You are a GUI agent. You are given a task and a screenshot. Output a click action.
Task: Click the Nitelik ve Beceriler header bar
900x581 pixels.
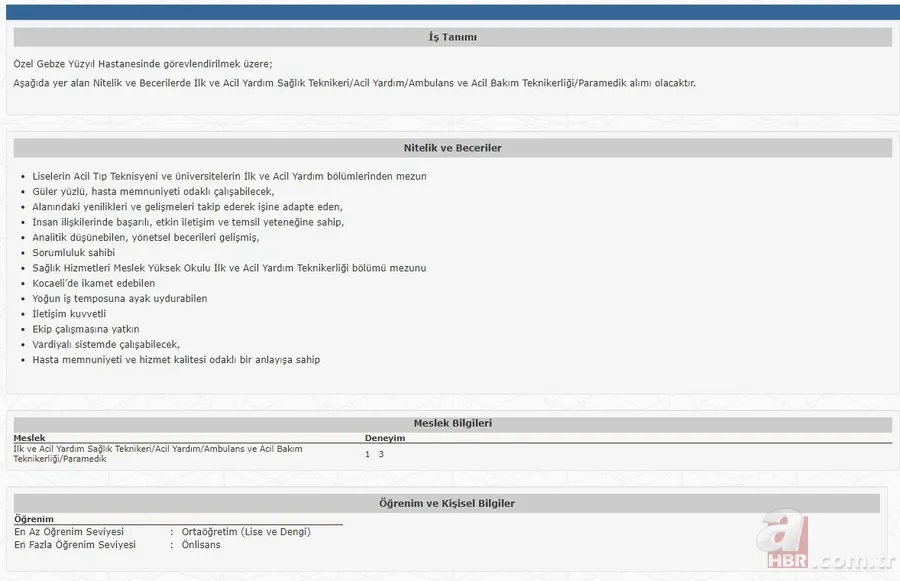[x=452, y=148]
